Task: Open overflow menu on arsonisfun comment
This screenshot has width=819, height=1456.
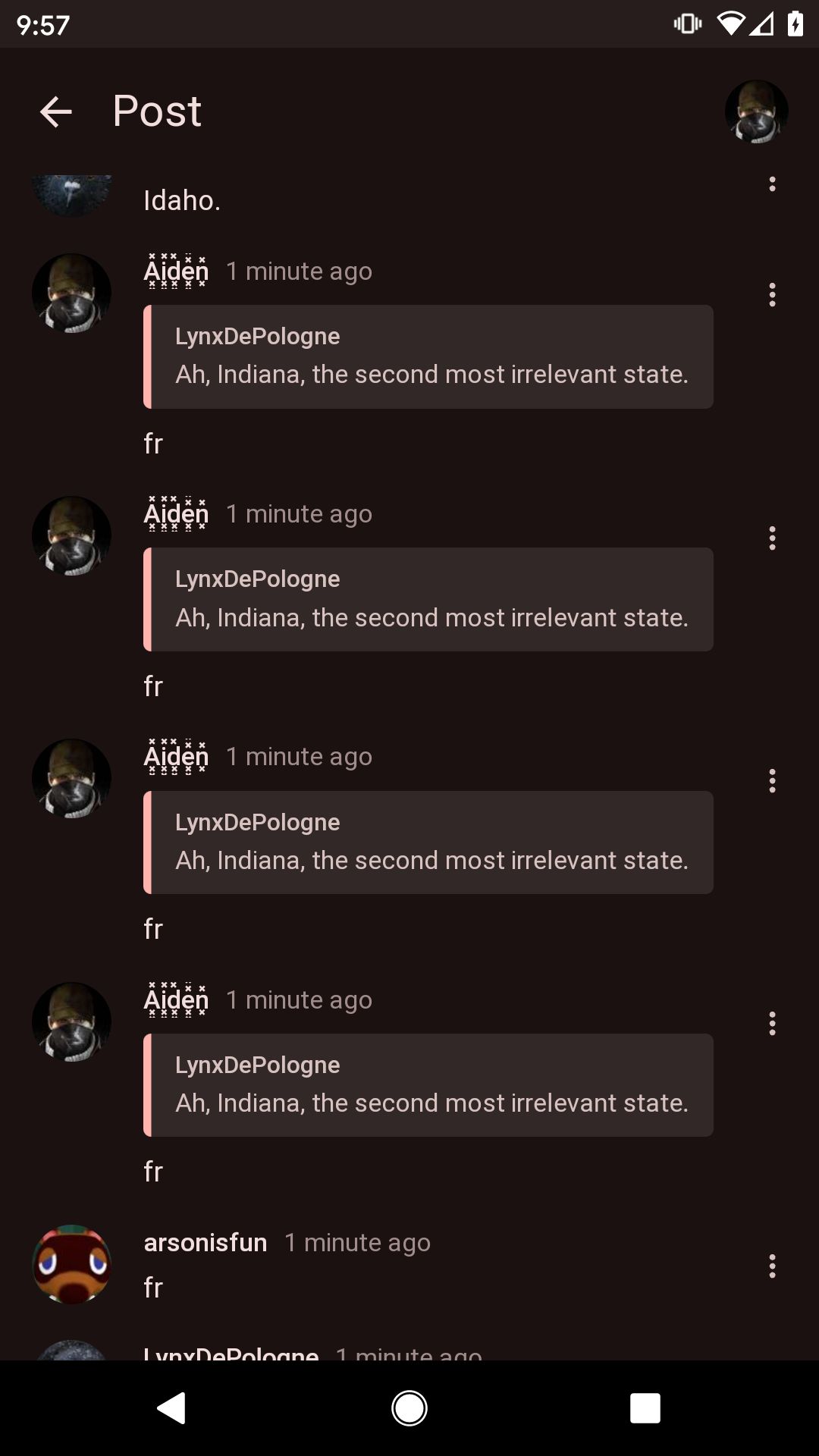Action: point(772,1266)
